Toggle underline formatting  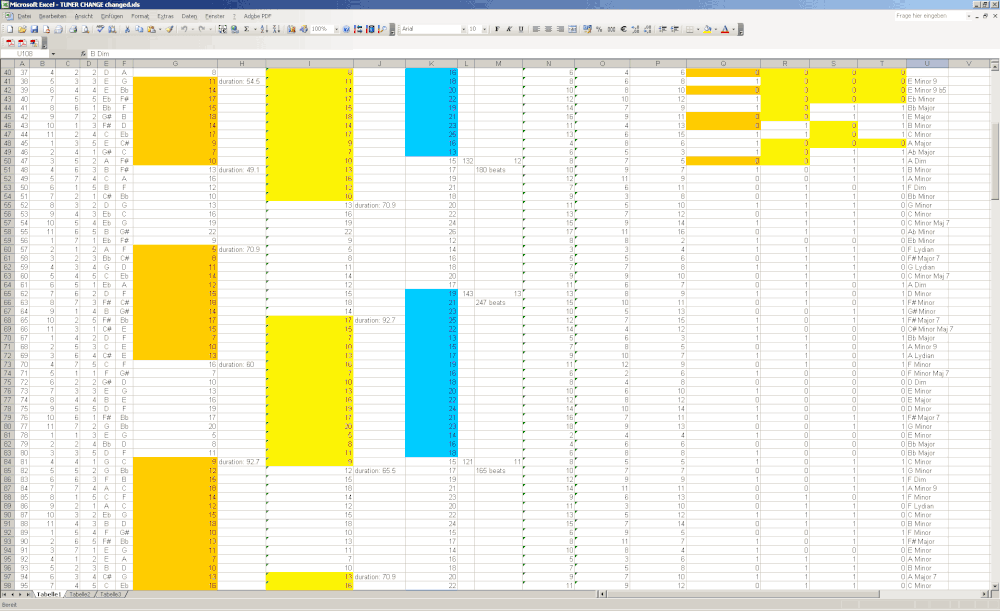(521, 29)
